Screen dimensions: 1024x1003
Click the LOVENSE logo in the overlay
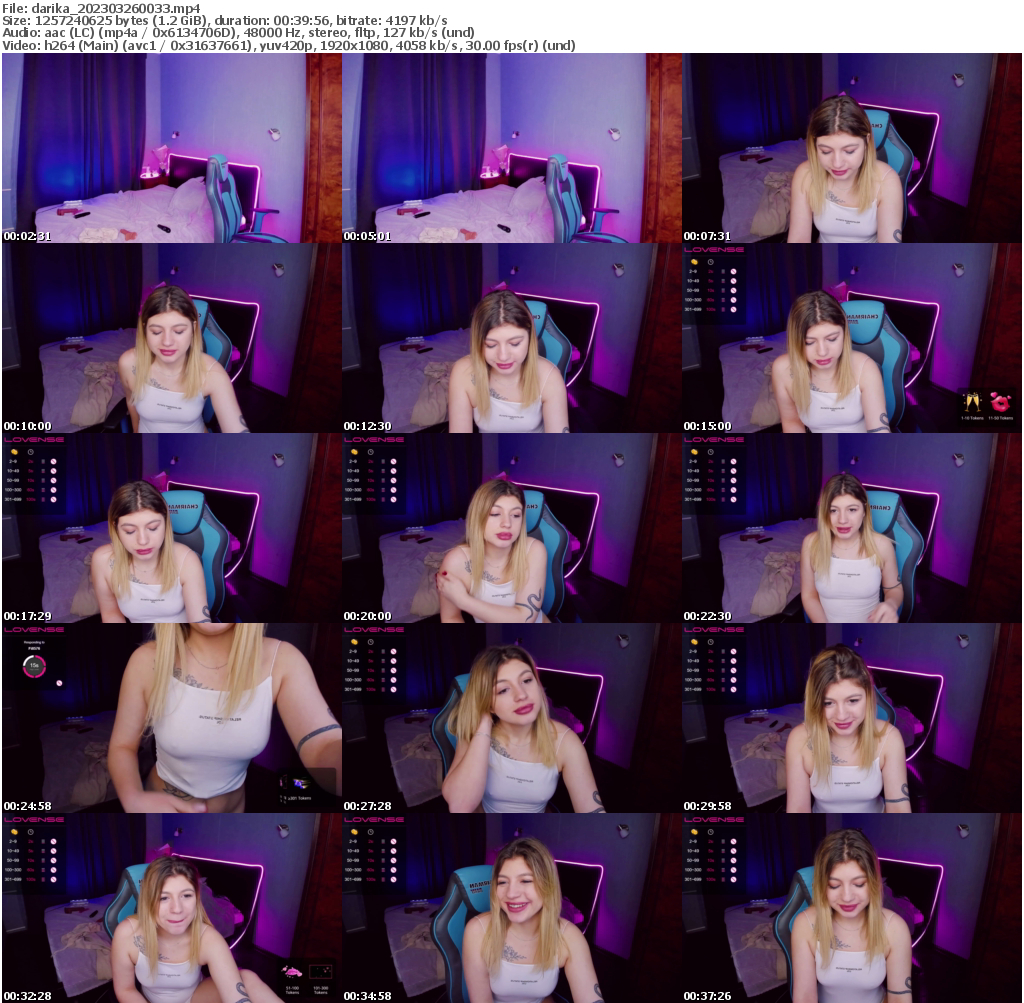[x=714, y=249]
